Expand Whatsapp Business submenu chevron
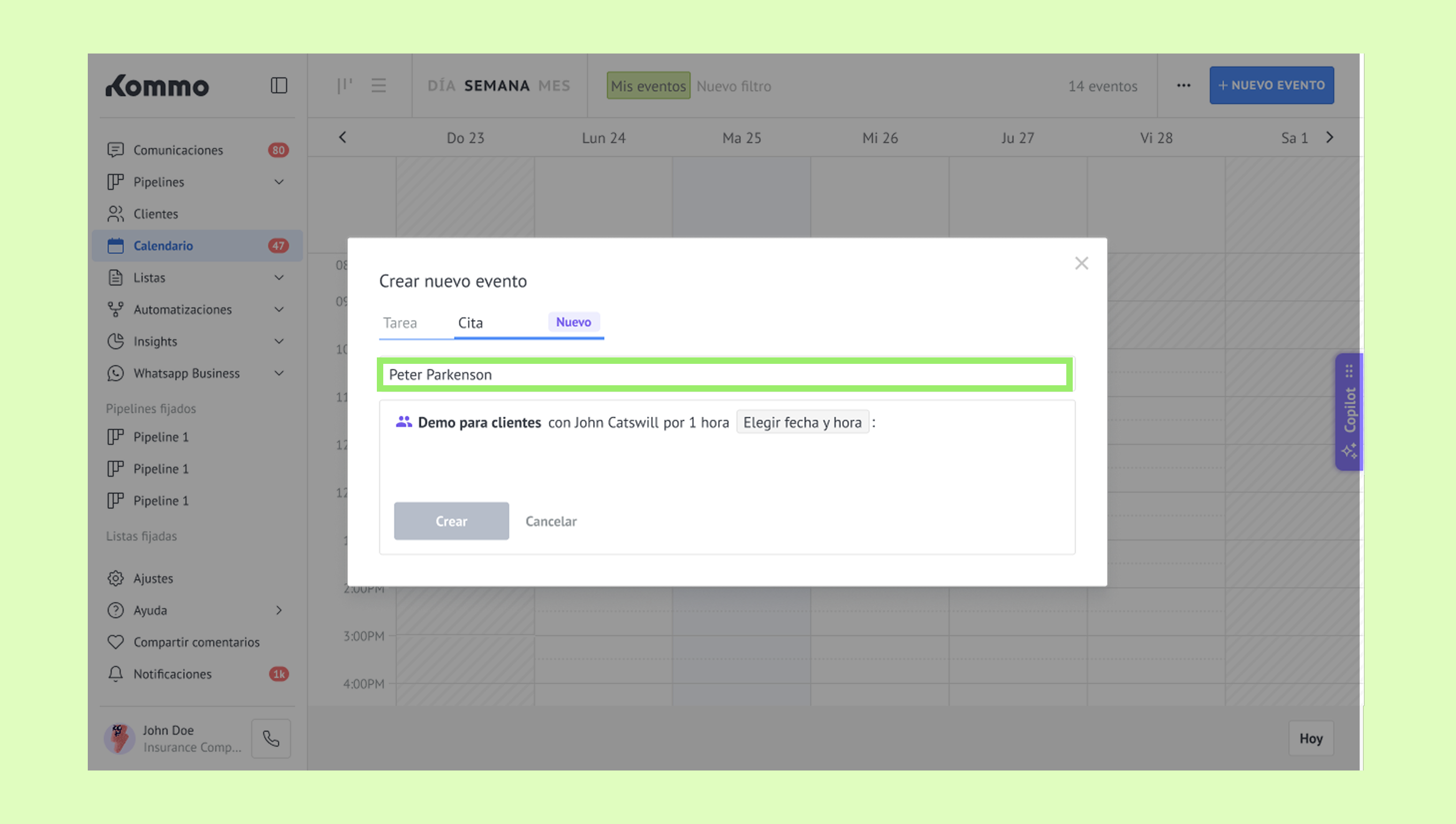Viewport: 1456px width, 824px height. 279,373
